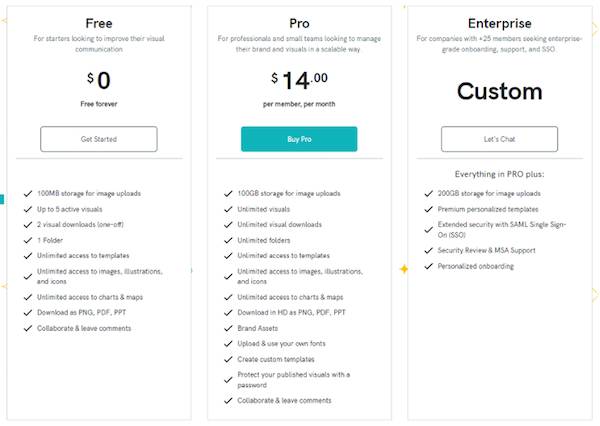Click checkmark beside 200GB storage for image uploads
600x426 pixels.
pyautogui.click(x=428, y=193)
